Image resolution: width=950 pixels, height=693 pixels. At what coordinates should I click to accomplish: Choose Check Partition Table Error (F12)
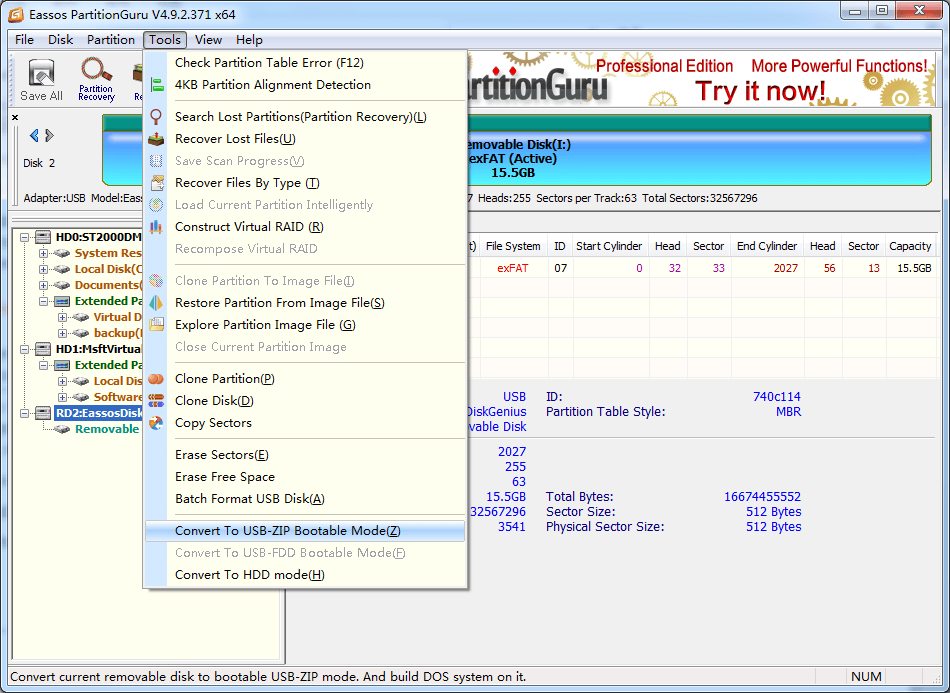click(305, 63)
